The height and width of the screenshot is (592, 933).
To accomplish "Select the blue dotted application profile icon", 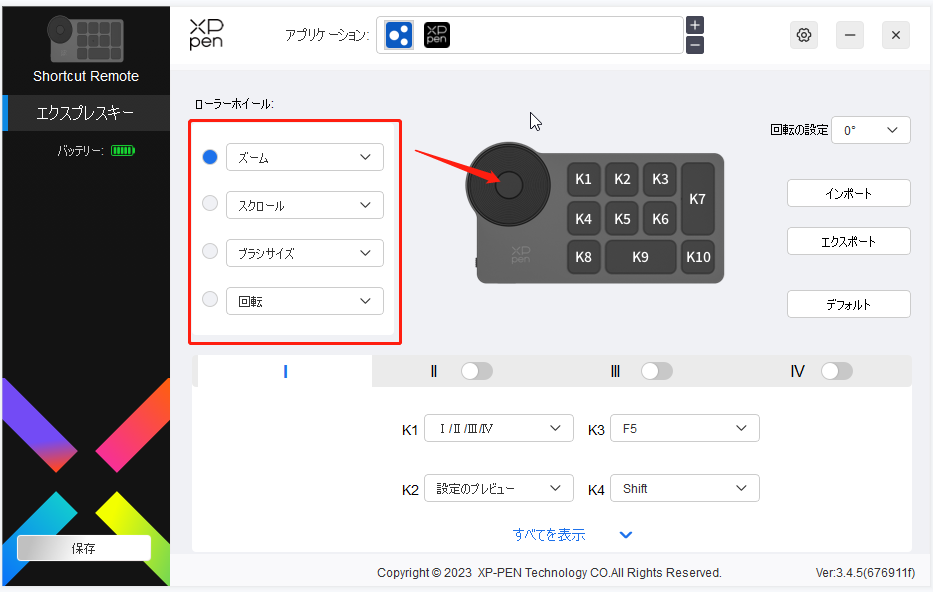I will [x=400, y=35].
